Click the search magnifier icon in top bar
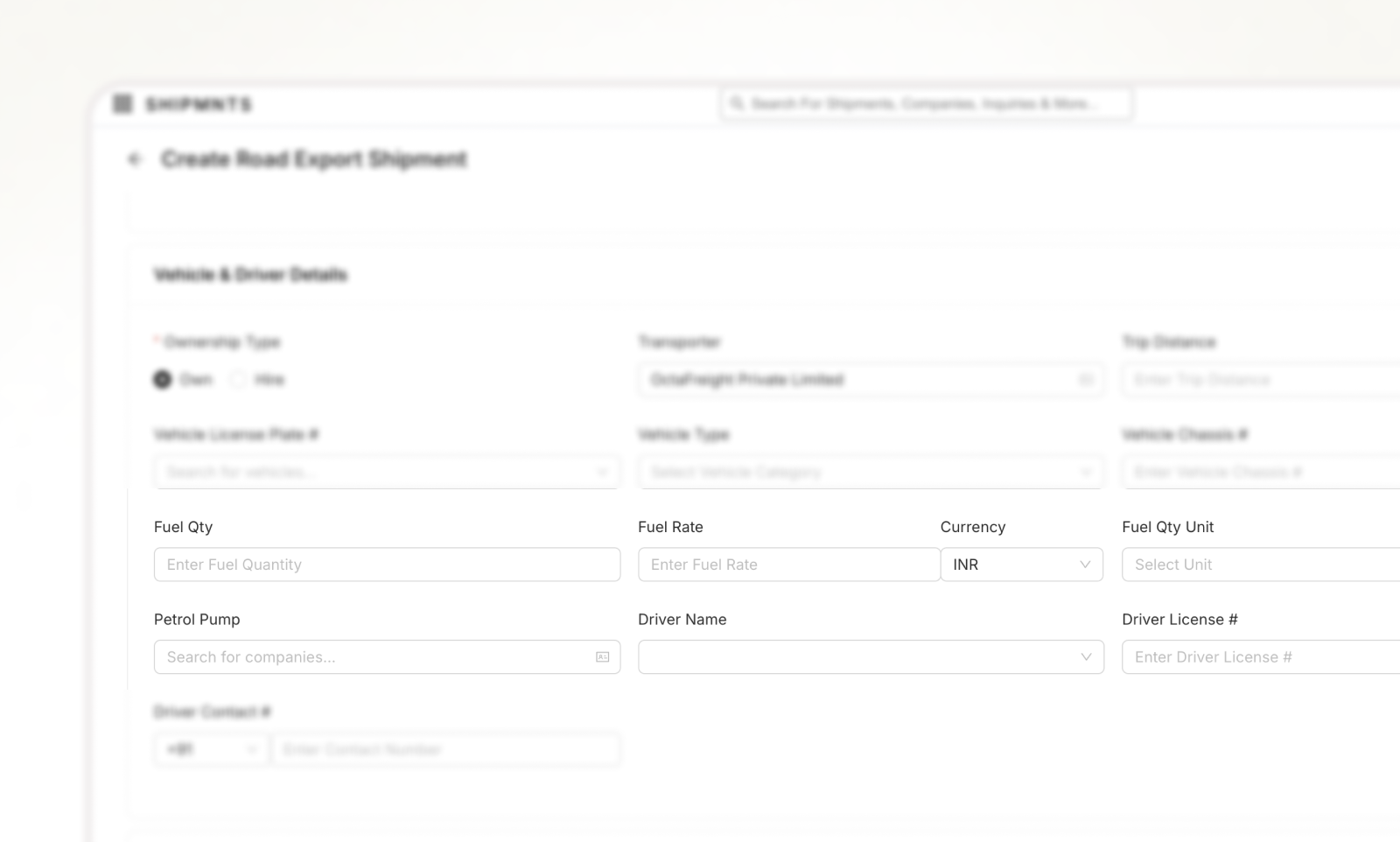1400x842 pixels. click(x=737, y=103)
